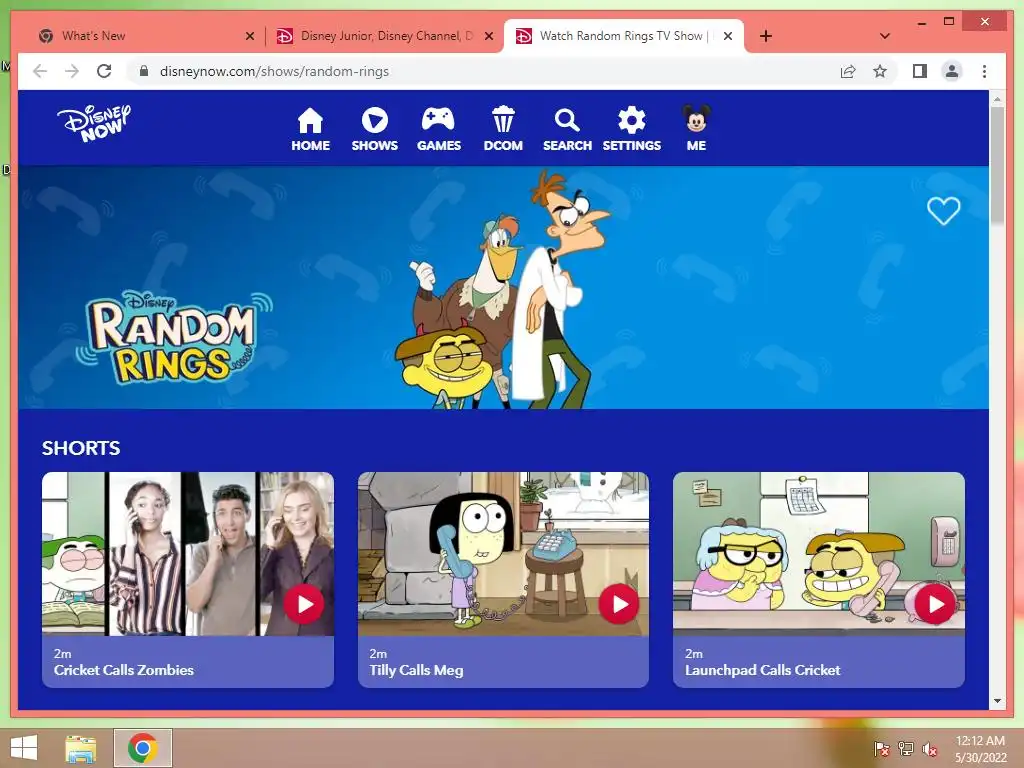Close the Disney Junior tab
This screenshot has width=1024, height=768.
click(488, 37)
